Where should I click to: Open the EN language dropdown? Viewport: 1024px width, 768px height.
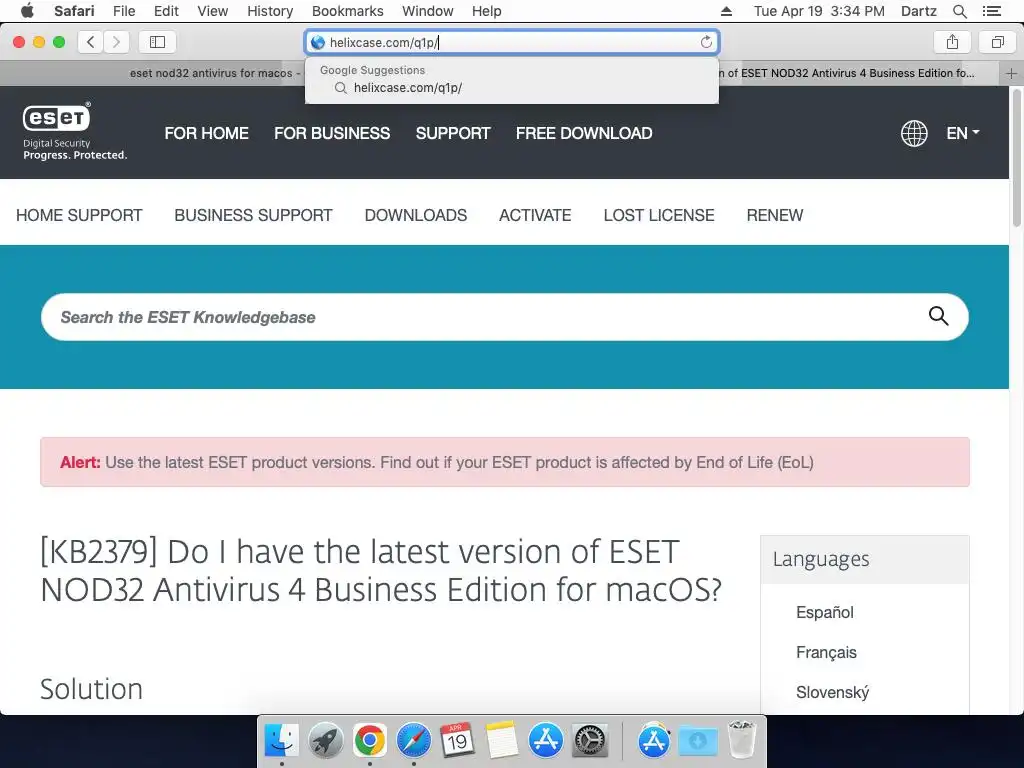[x=963, y=133]
